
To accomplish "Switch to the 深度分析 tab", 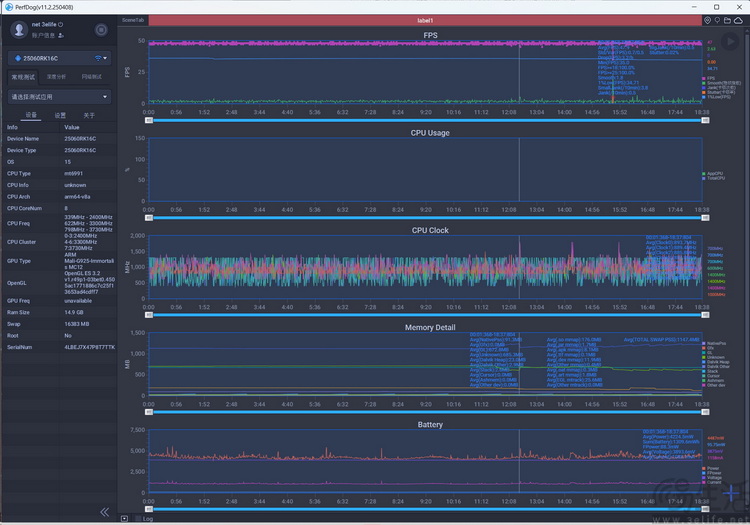I will click(56, 77).
